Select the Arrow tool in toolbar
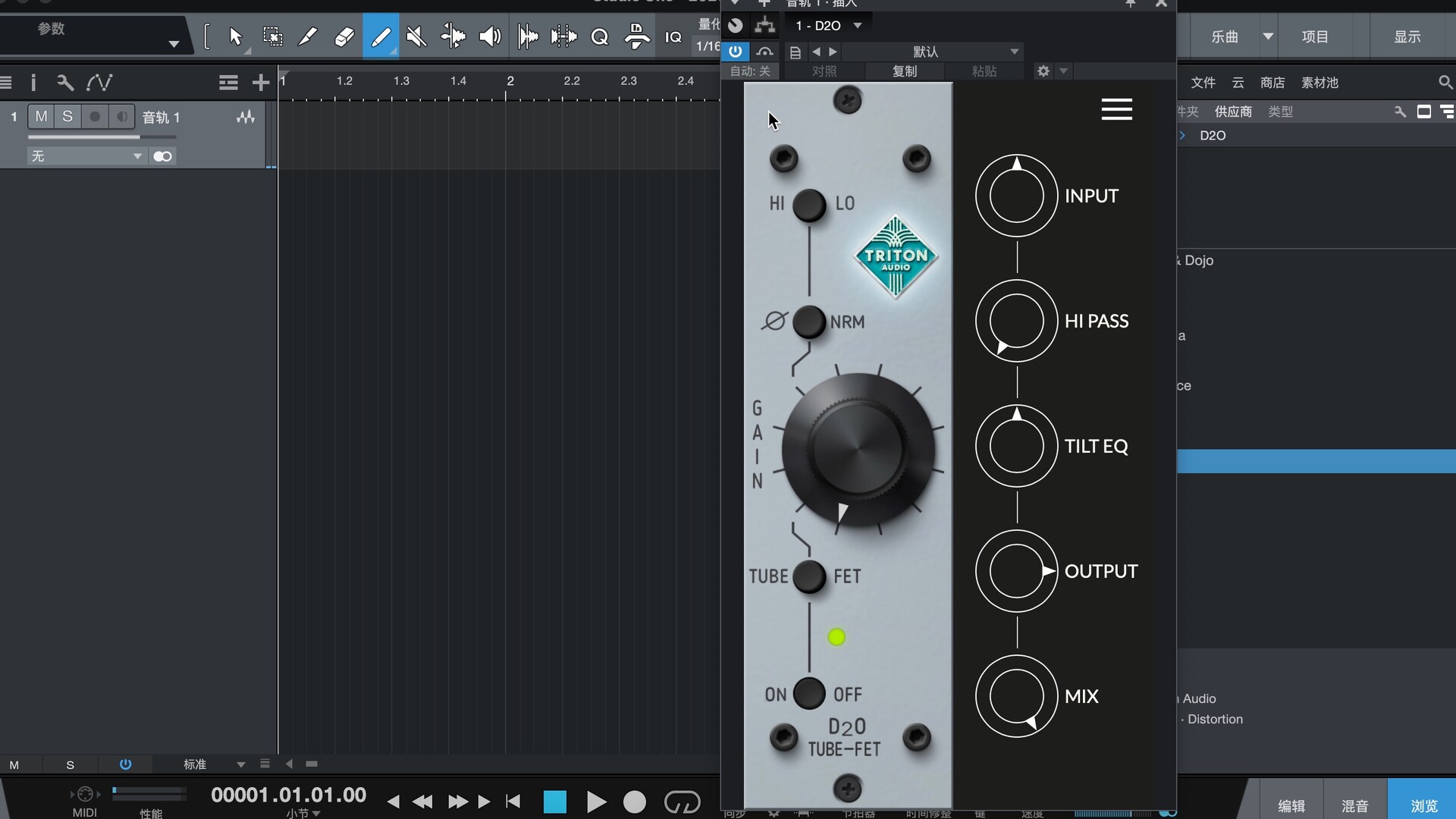Image resolution: width=1456 pixels, height=819 pixels. 235,36
